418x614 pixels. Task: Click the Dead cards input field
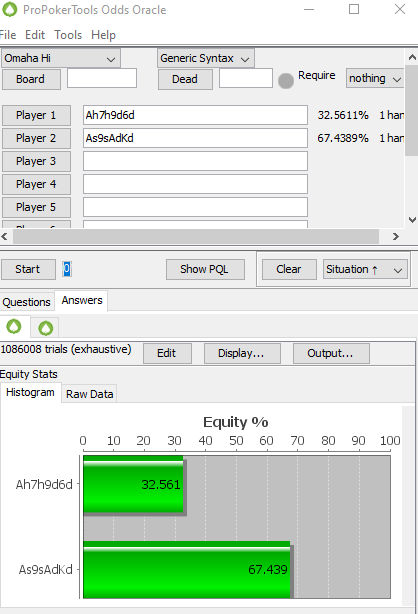click(x=246, y=78)
